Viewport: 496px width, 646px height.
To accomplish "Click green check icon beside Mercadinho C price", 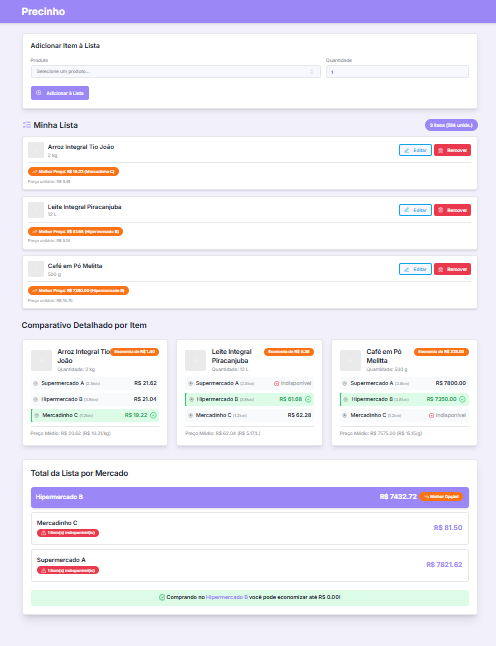I will 153,415.
